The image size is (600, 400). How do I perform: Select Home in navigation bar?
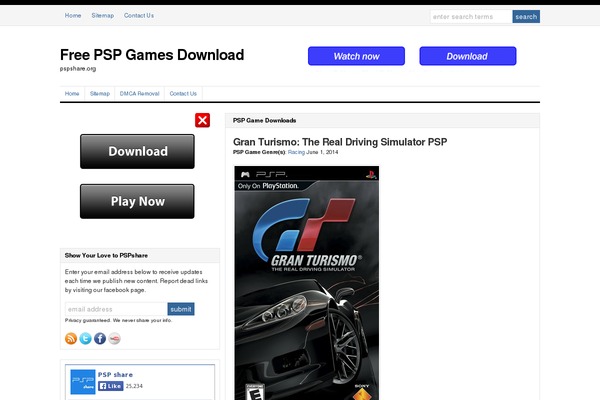pos(72,93)
